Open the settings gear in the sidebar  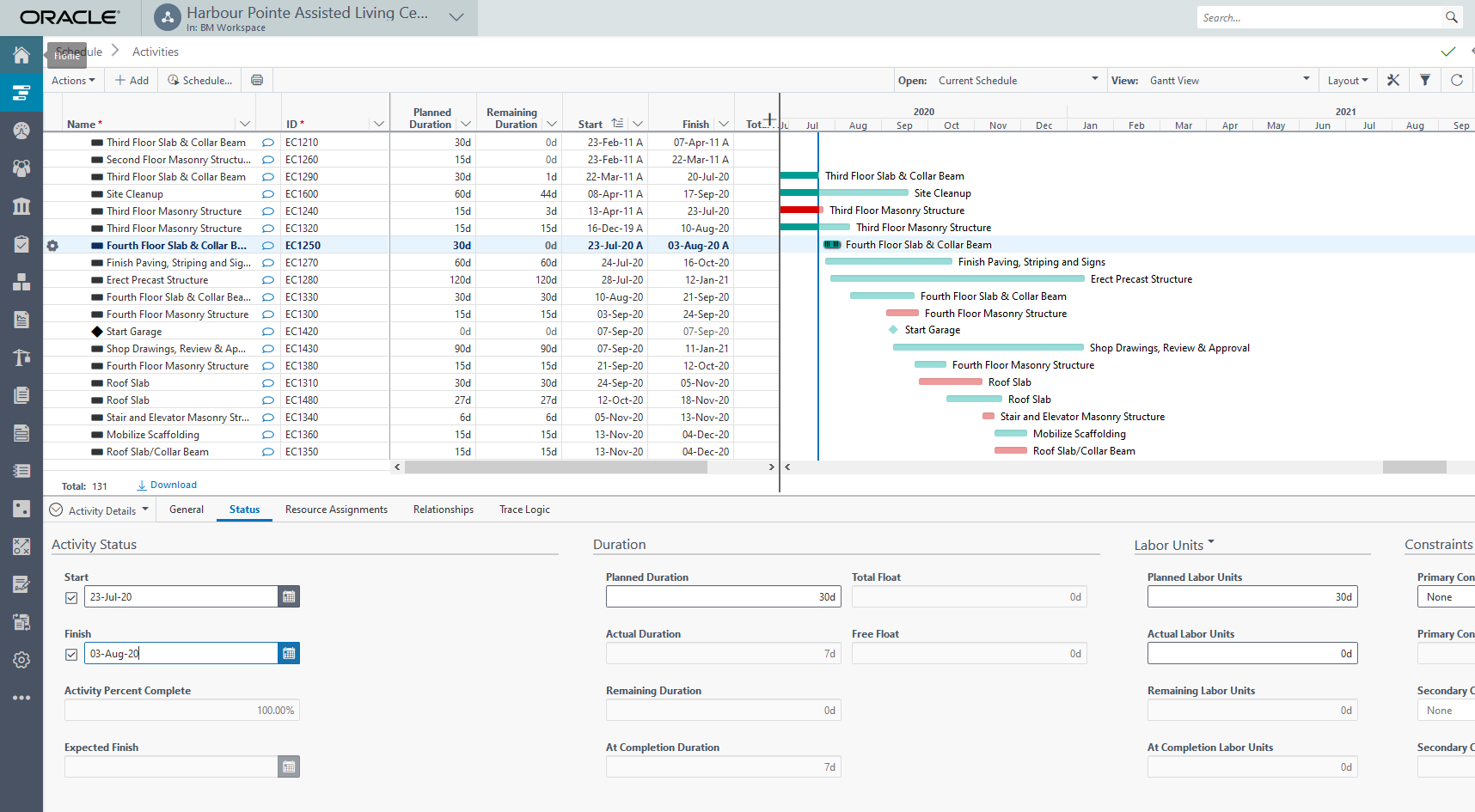coord(21,660)
